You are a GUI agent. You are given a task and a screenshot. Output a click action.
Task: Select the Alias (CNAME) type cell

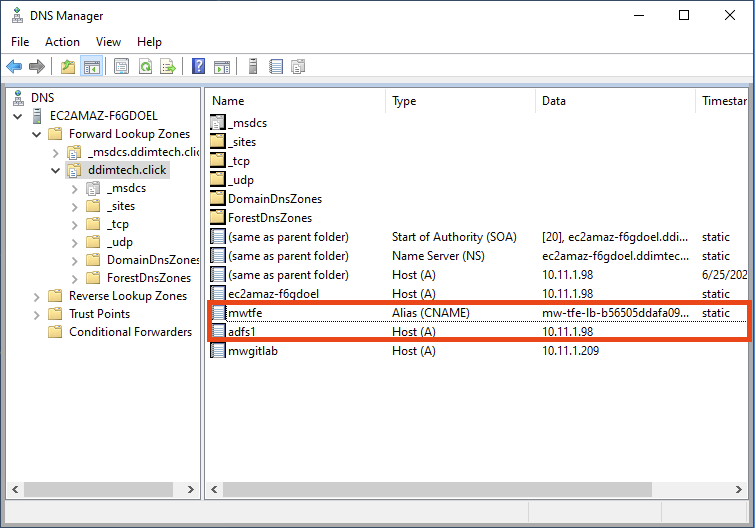tap(430, 313)
